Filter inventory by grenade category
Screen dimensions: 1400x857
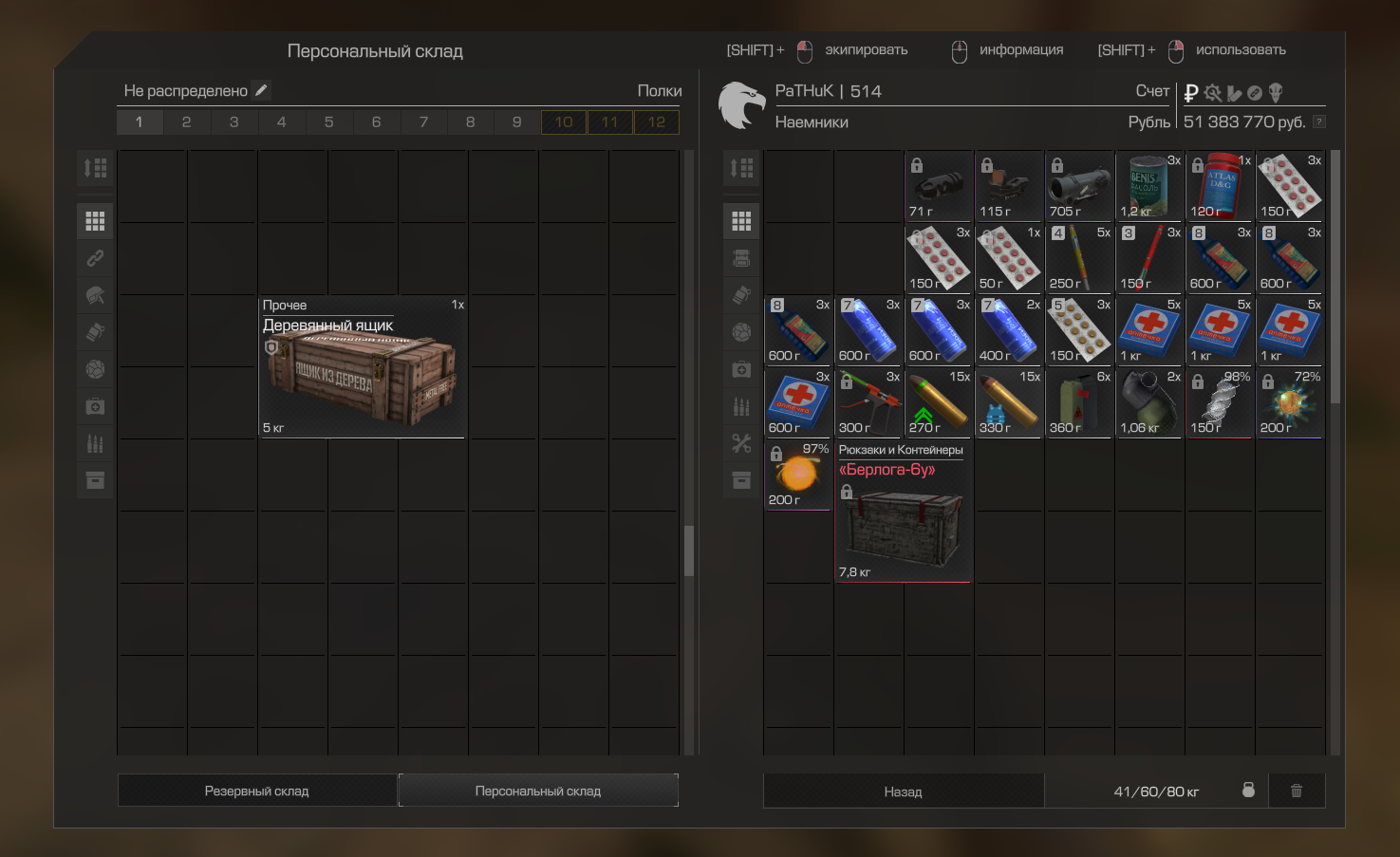click(x=741, y=295)
